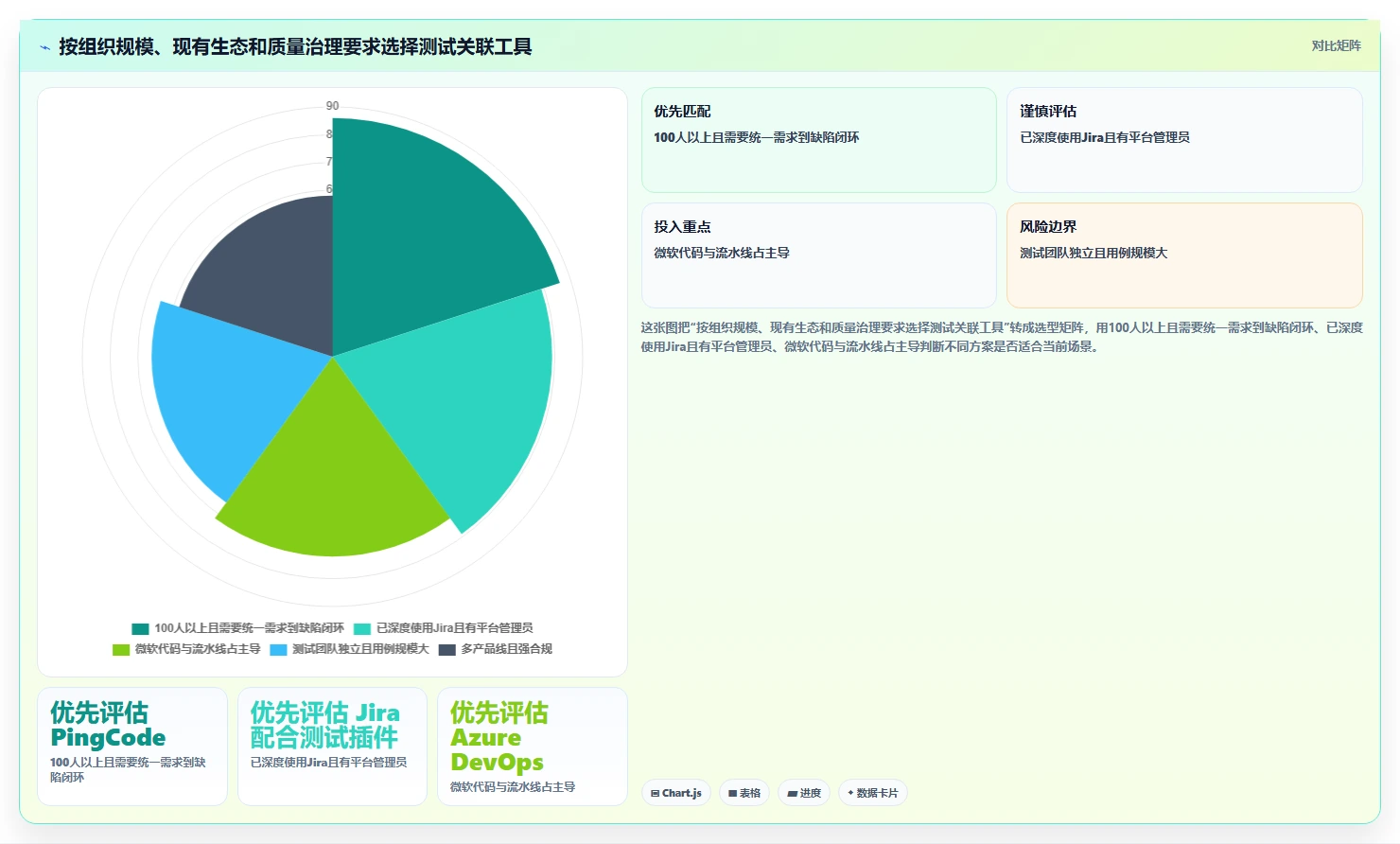Click the Chart.js tag chip
Screen dimensions: 1400x844
(x=676, y=793)
